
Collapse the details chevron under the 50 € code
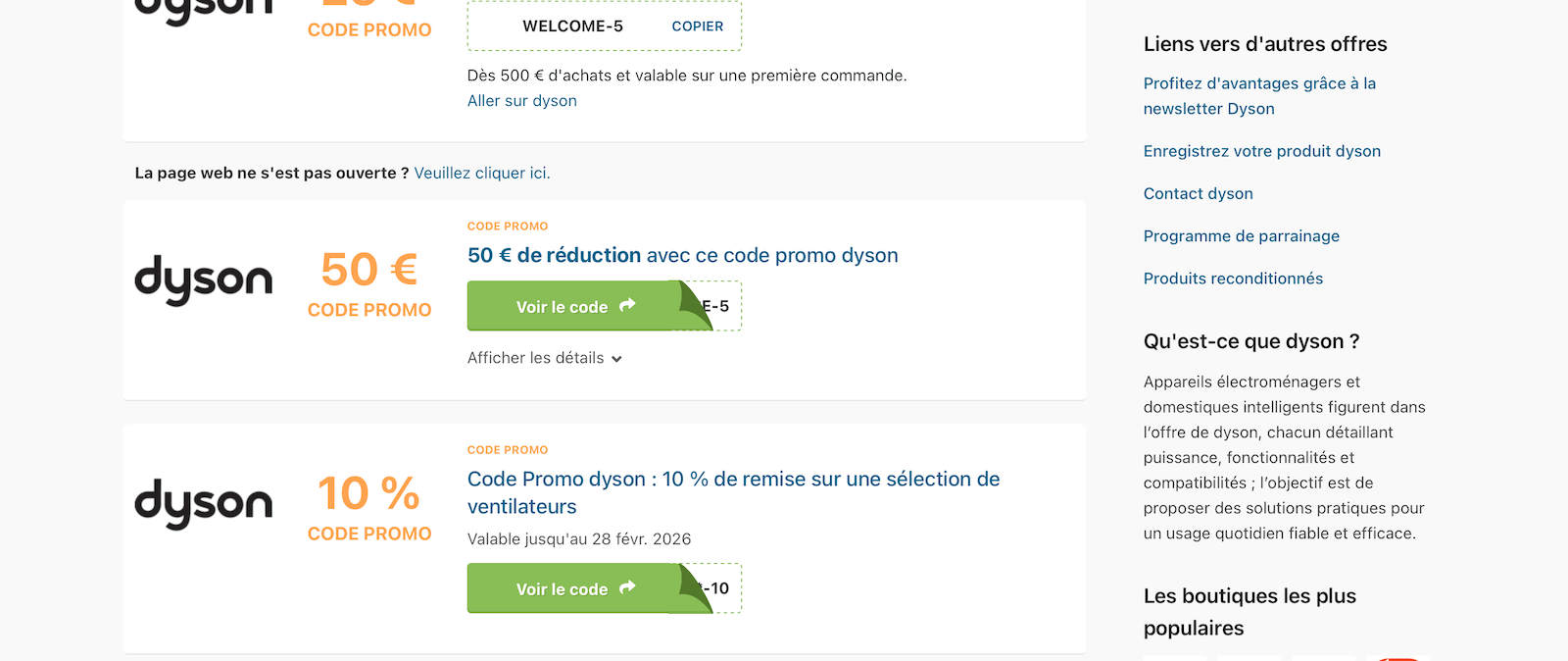point(617,359)
